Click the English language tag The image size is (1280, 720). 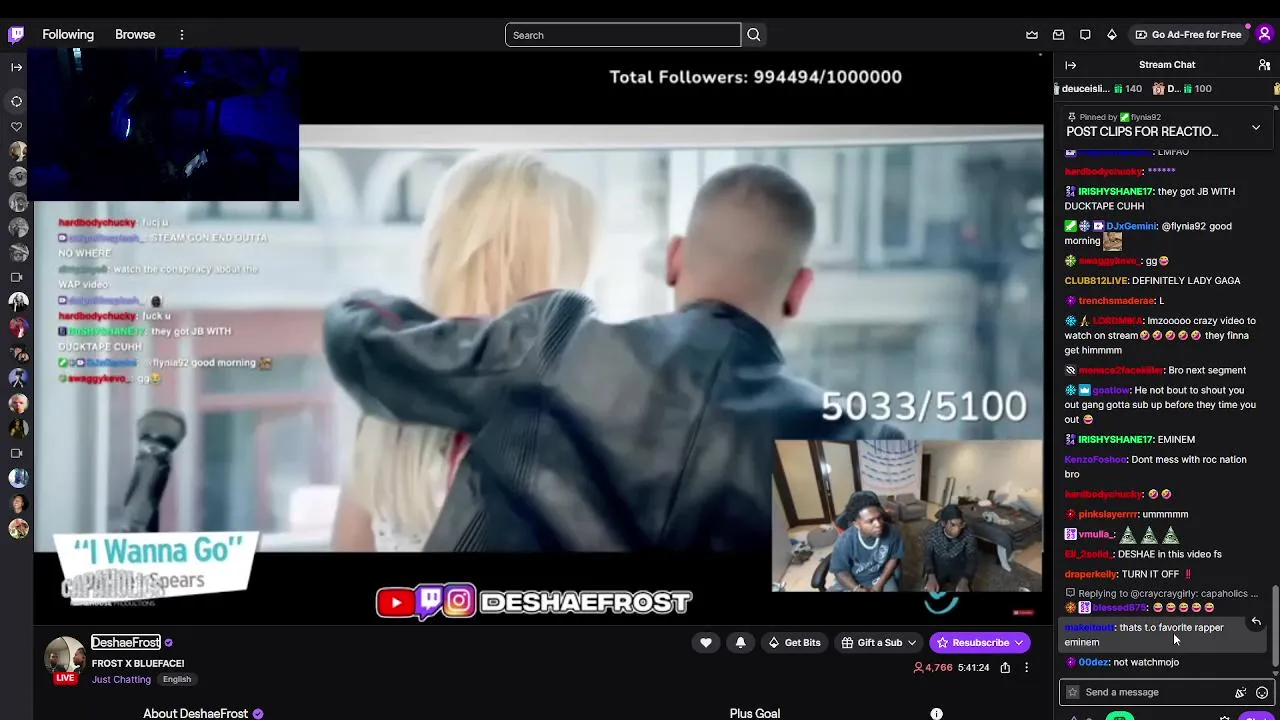pyautogui.click(x=177, y=680)
